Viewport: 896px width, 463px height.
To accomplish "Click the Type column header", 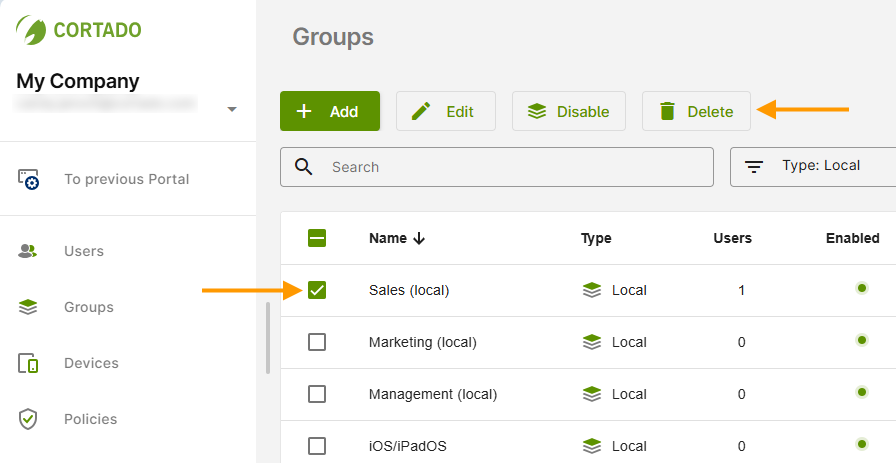I will coord(596,238).
